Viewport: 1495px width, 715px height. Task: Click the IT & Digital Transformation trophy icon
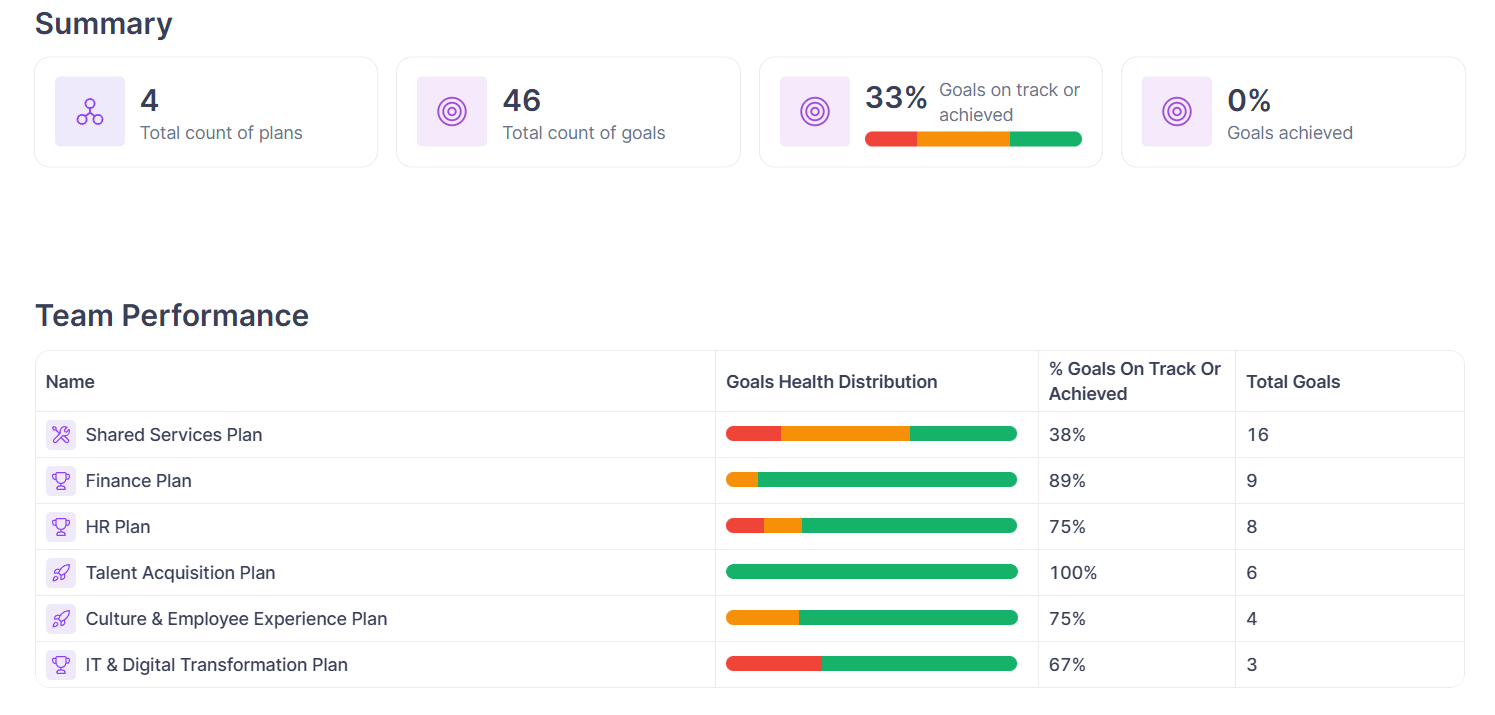point(61,665)
